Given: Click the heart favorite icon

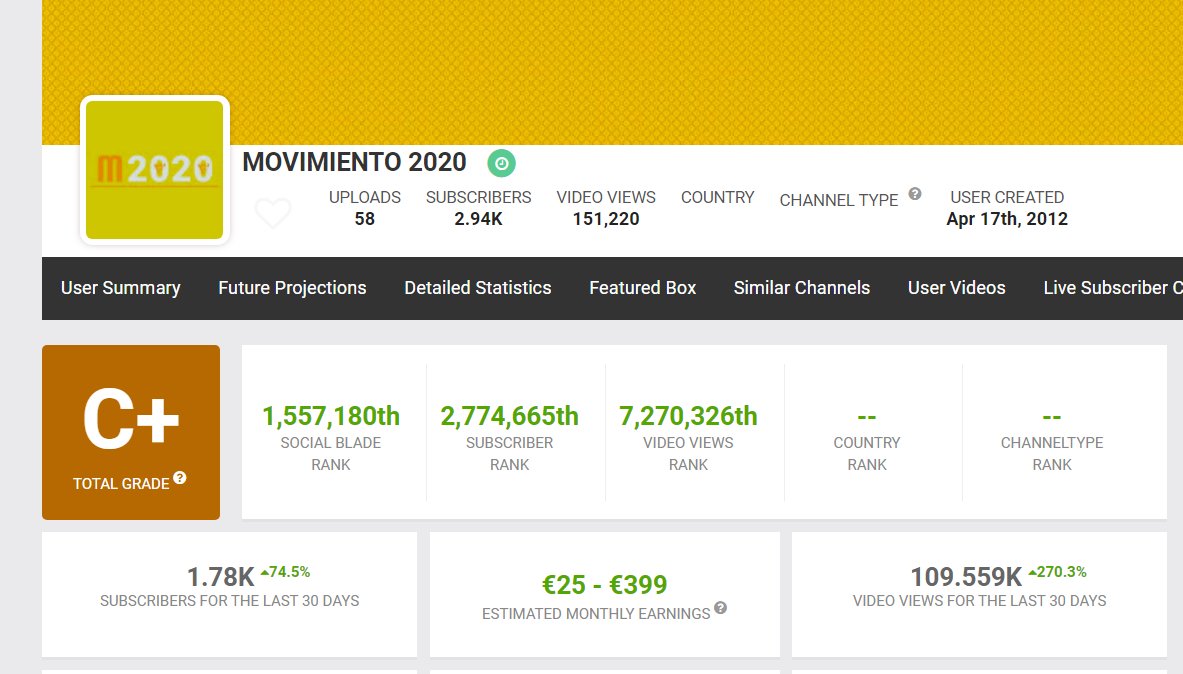Looking at the screenshot, I should click(x=273, y=213).
